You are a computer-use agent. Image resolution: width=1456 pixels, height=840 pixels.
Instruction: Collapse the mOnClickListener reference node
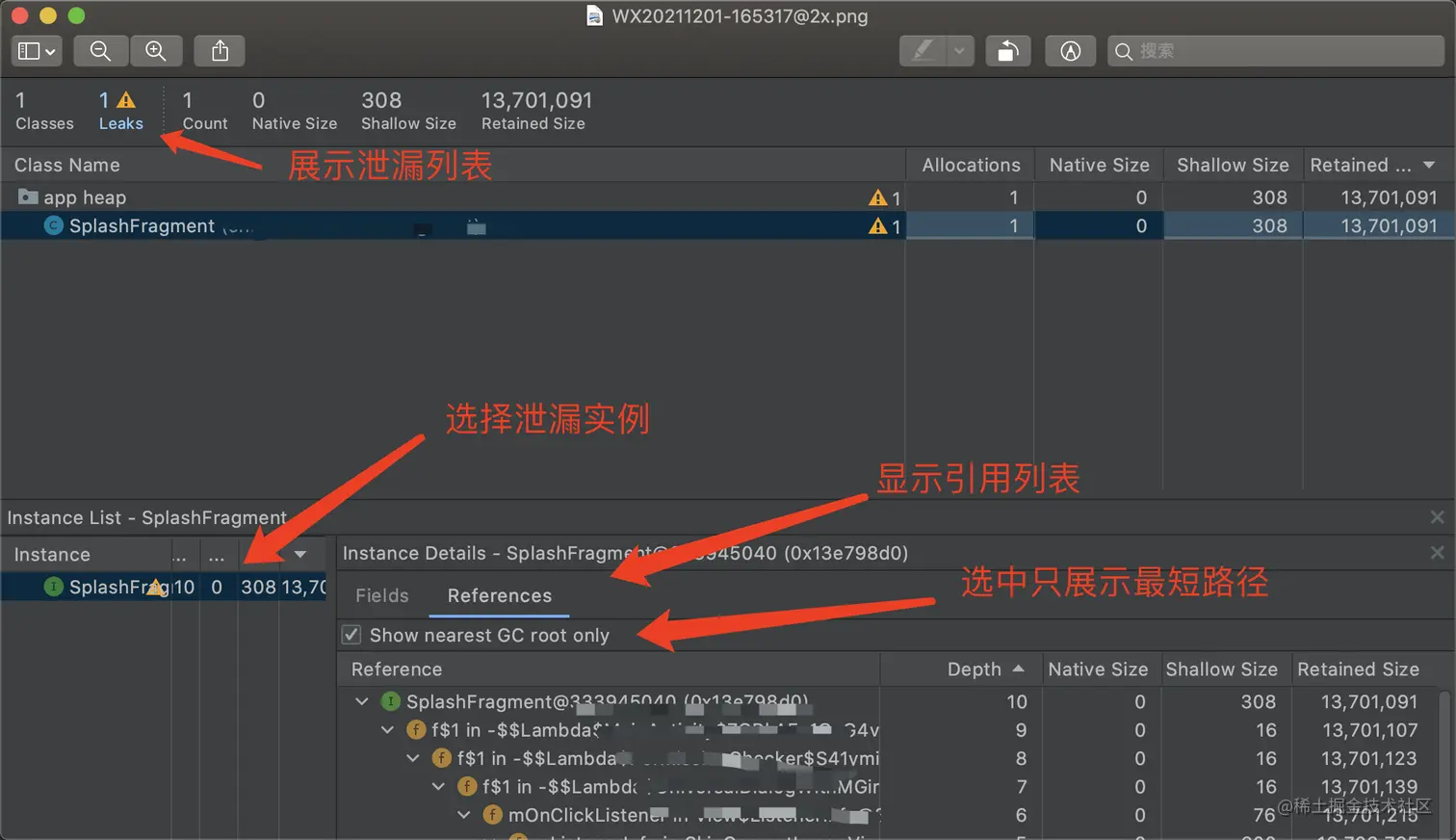pos(463,814)
